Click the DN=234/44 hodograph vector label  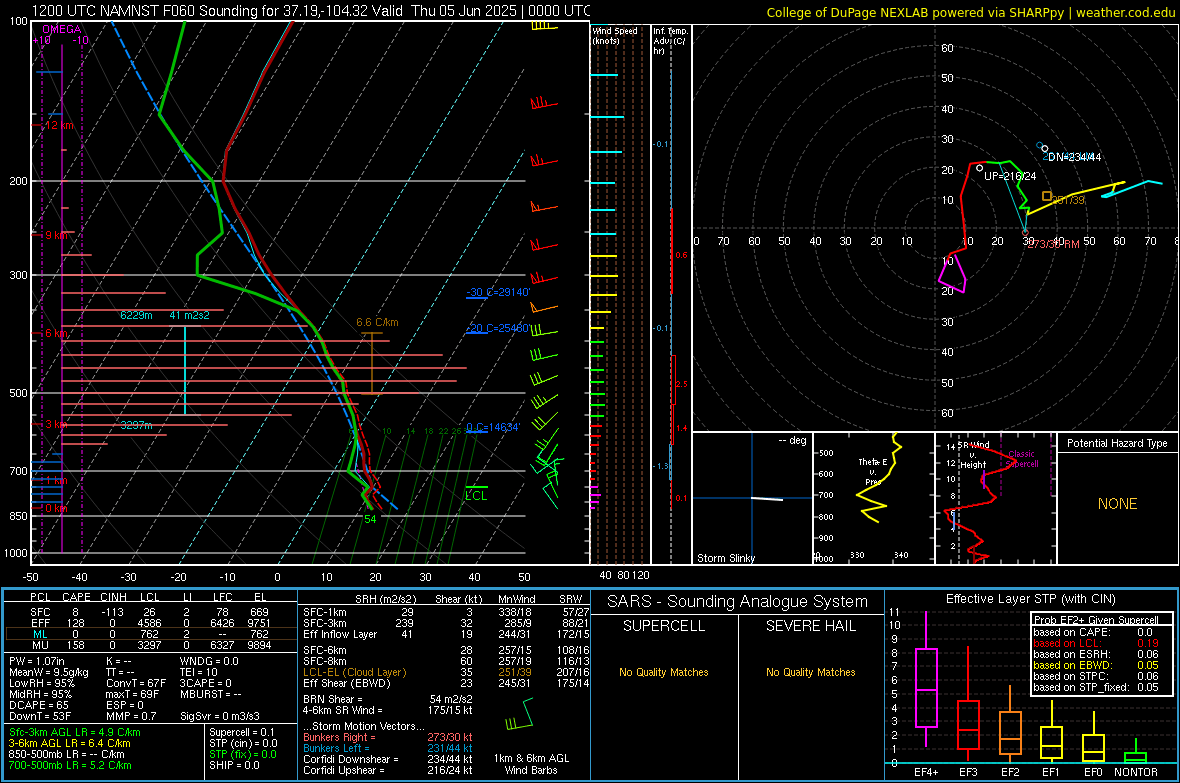1075,157
